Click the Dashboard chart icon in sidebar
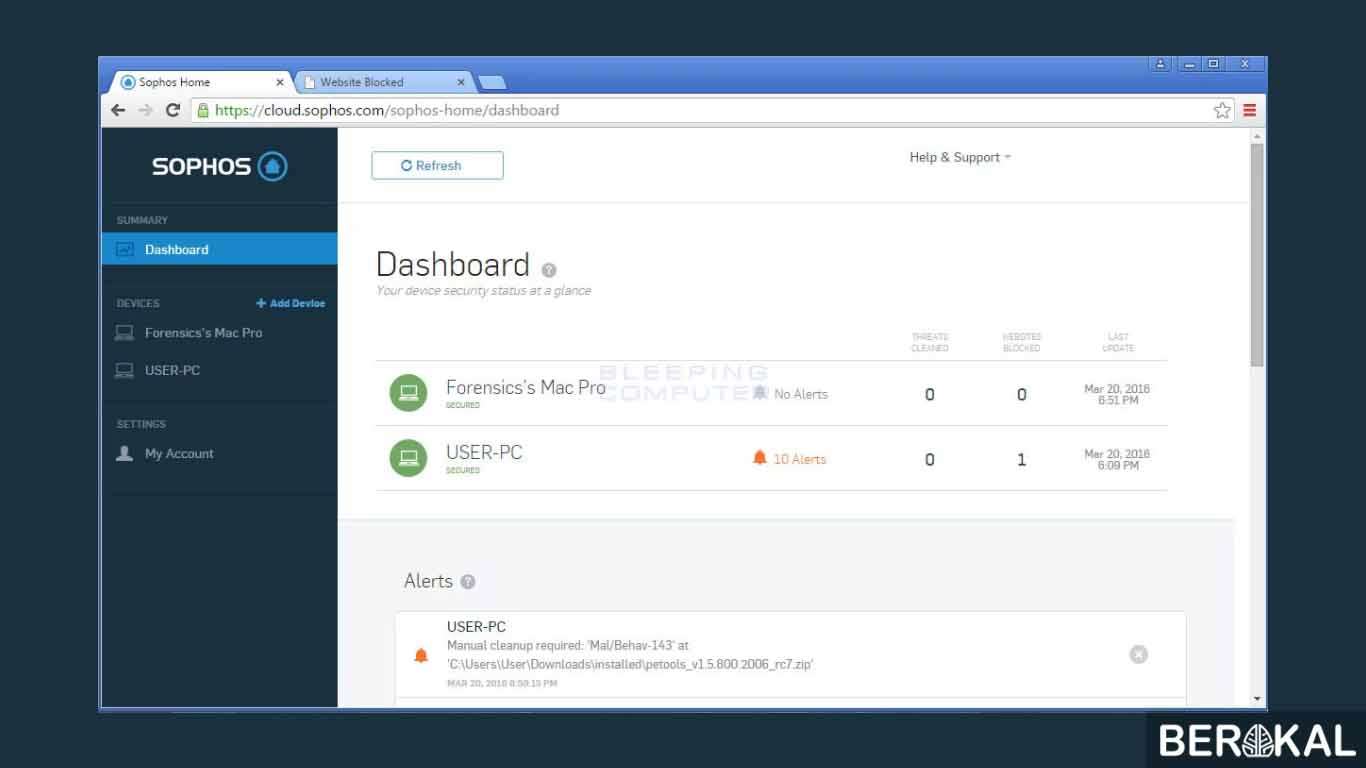This screenshot has width=1366, height=768. [125, 250]
